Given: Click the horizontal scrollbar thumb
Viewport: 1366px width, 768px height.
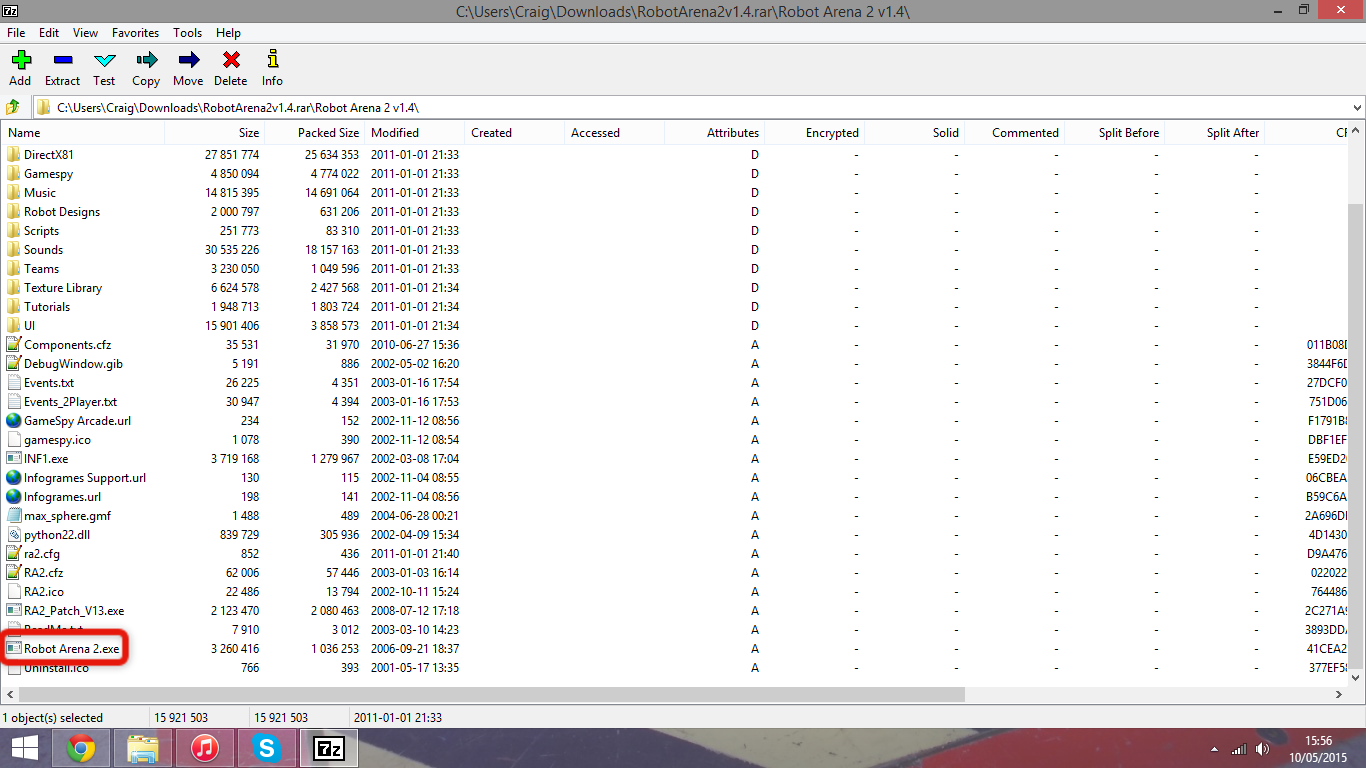Looking at the screenshot, I should 491,694.
